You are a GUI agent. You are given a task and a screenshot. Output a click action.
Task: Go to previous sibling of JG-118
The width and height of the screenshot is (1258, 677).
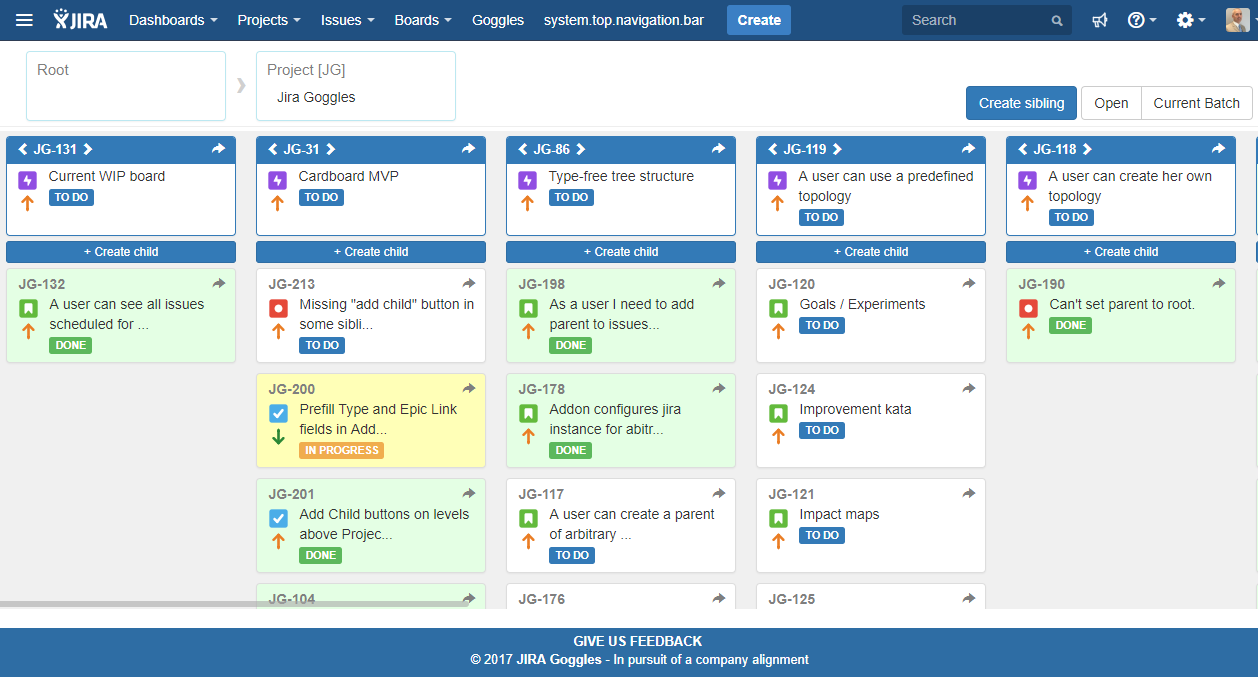point(1023,149)
